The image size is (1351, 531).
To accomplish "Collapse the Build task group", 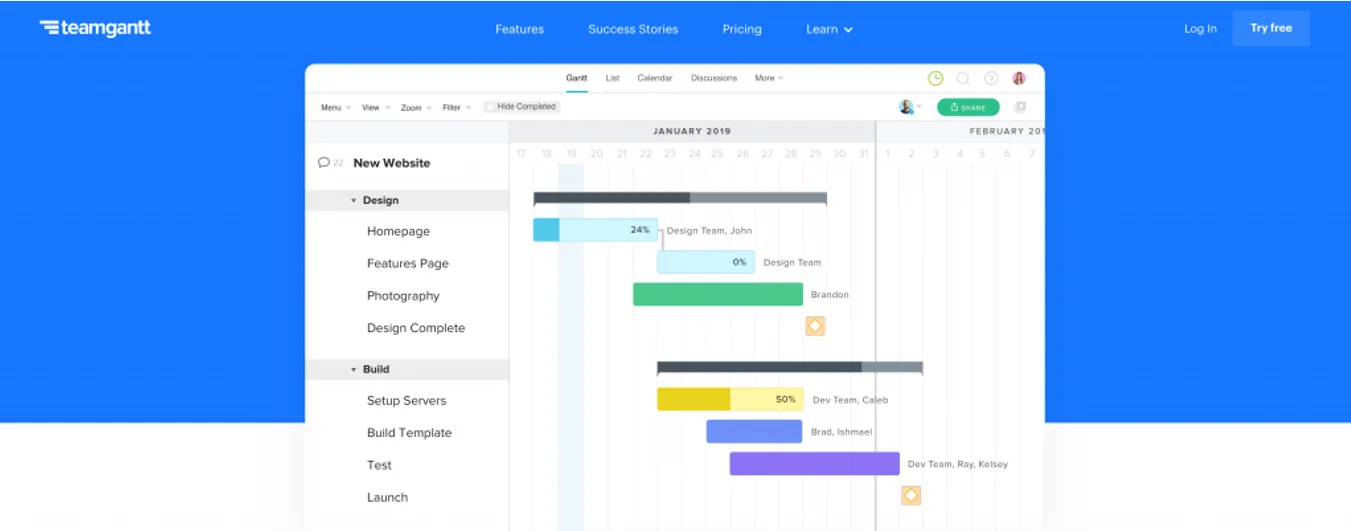I will pos(353,370).
